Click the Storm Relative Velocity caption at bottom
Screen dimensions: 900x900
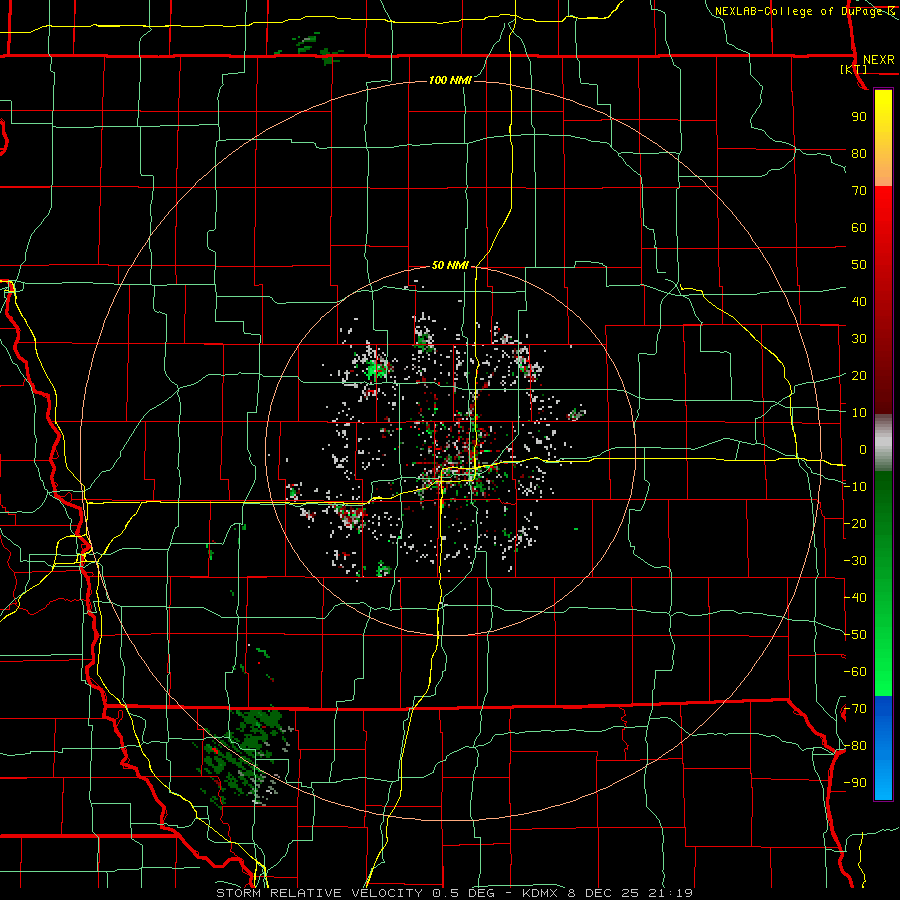point(454,893)
